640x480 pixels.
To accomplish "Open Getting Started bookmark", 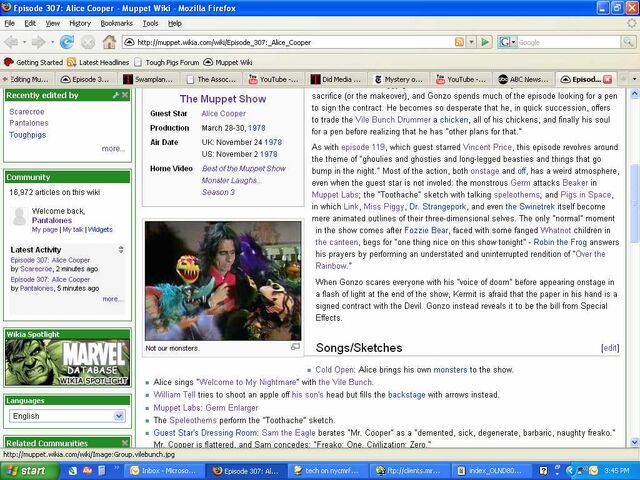I will [33, 62].
